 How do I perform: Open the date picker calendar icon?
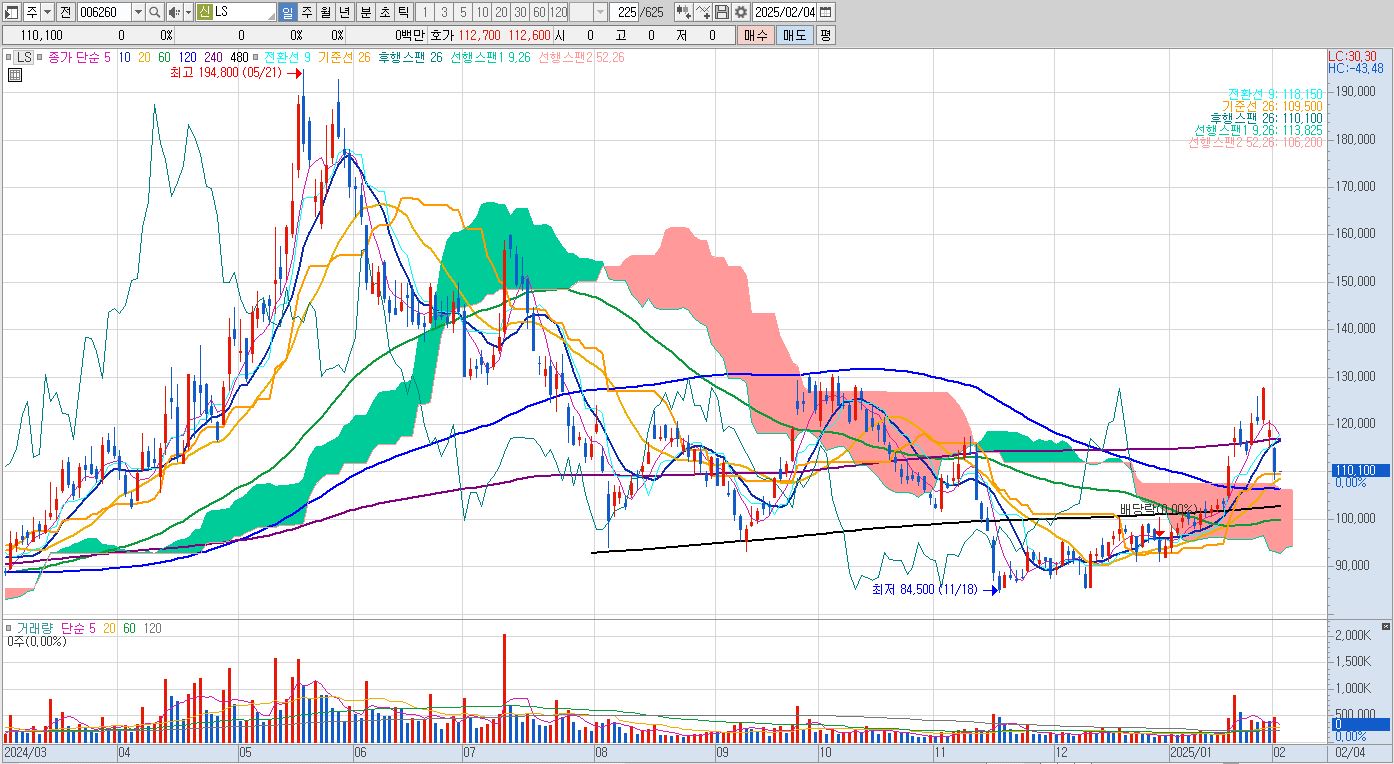point(825,12)
